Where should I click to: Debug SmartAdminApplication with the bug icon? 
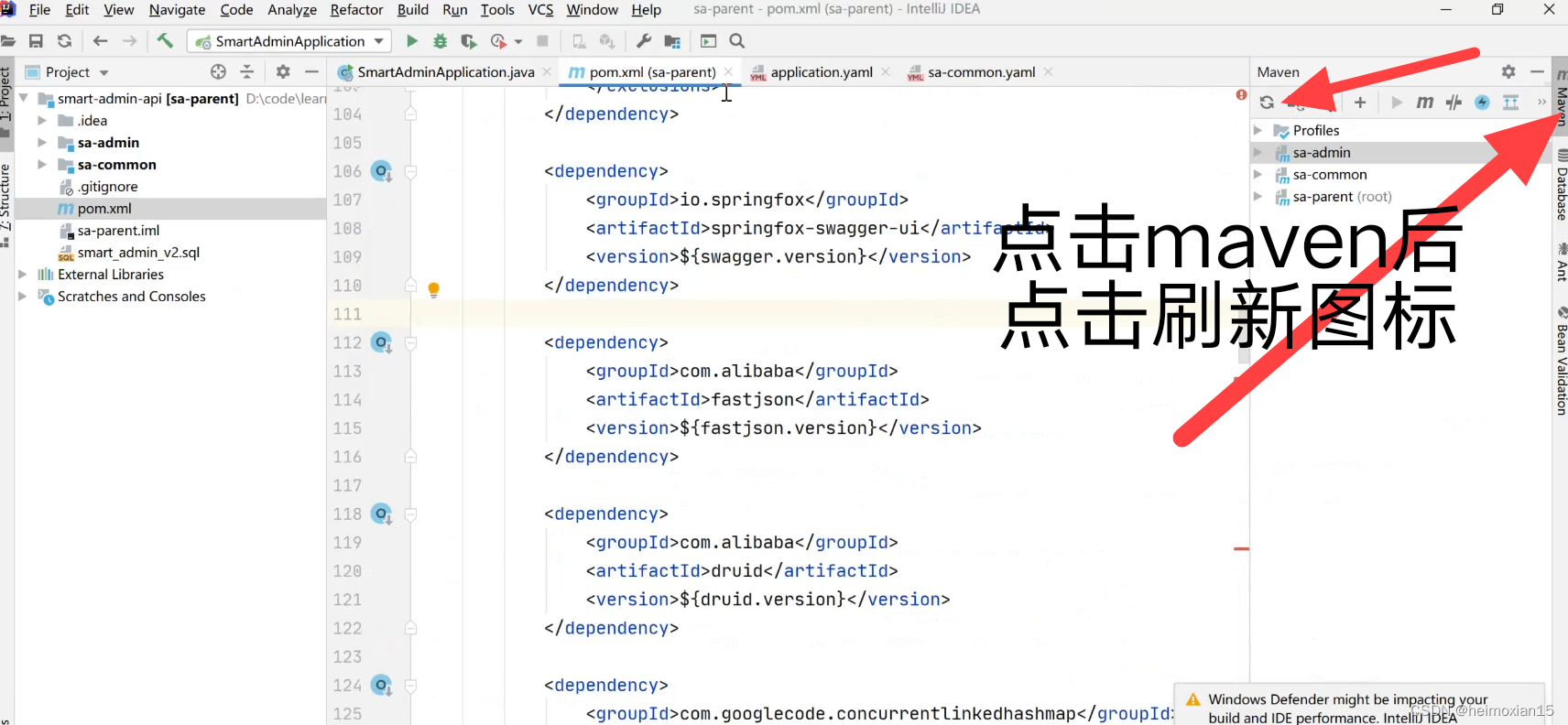point(441,41)
